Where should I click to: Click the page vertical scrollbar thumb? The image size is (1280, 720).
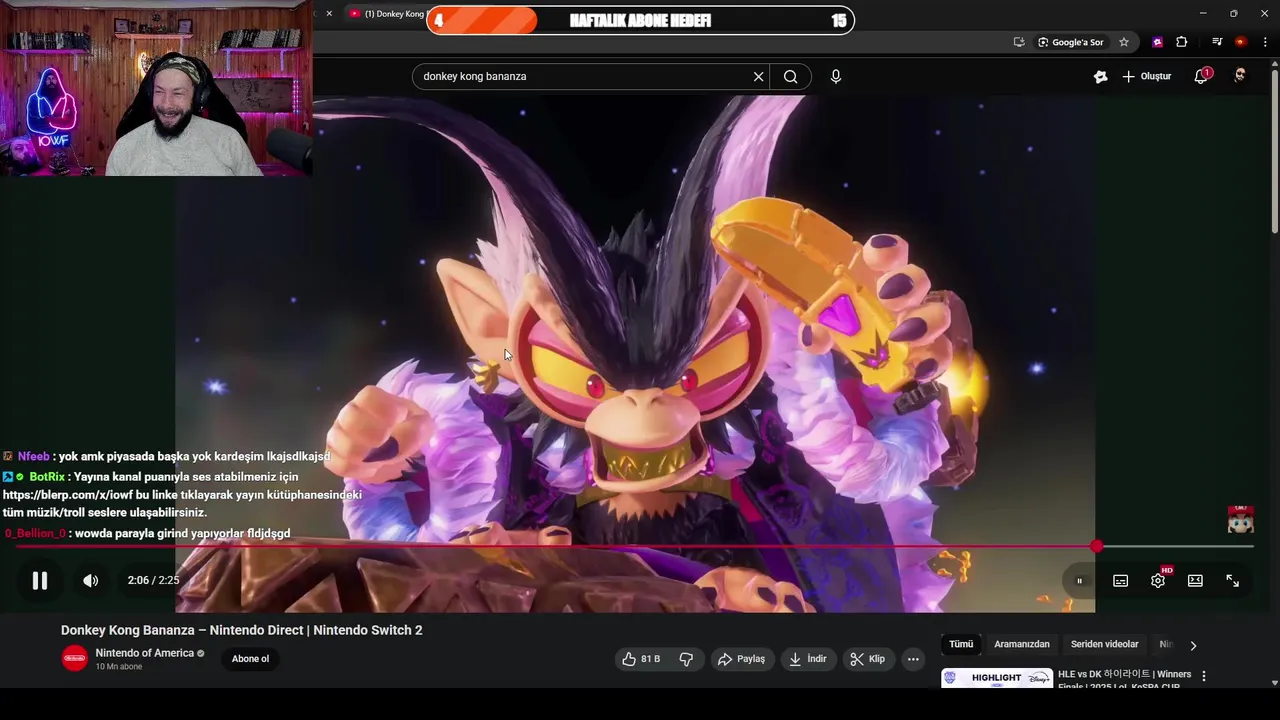pyautogui.click(x=1274, y=152)
